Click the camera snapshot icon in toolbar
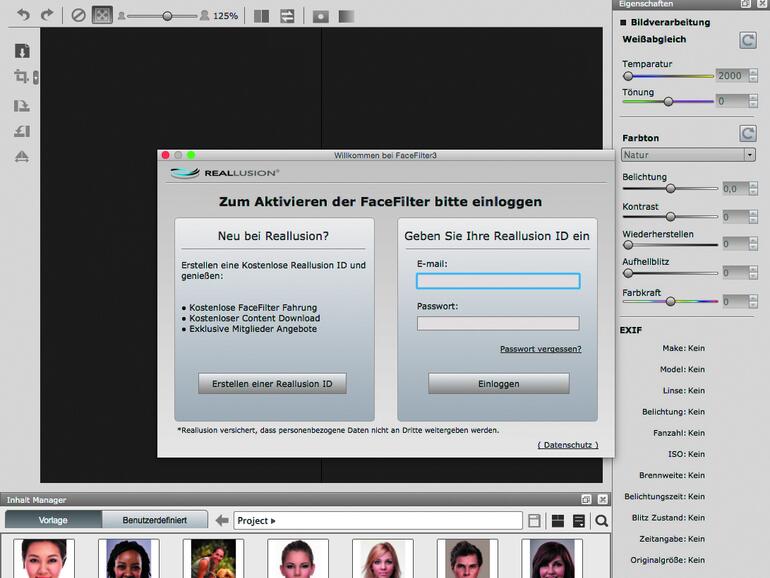Image resolution: width=770 pixels, height=578 pixels. pos(321,17)
